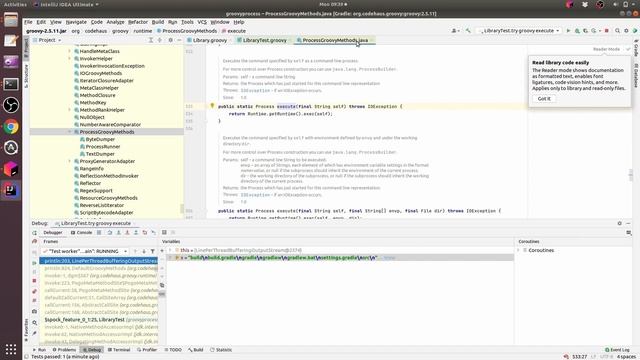Select the println:203 stack frame
Image resolution: width=640 pixels, height=360 pixels.
click(98, 261)
